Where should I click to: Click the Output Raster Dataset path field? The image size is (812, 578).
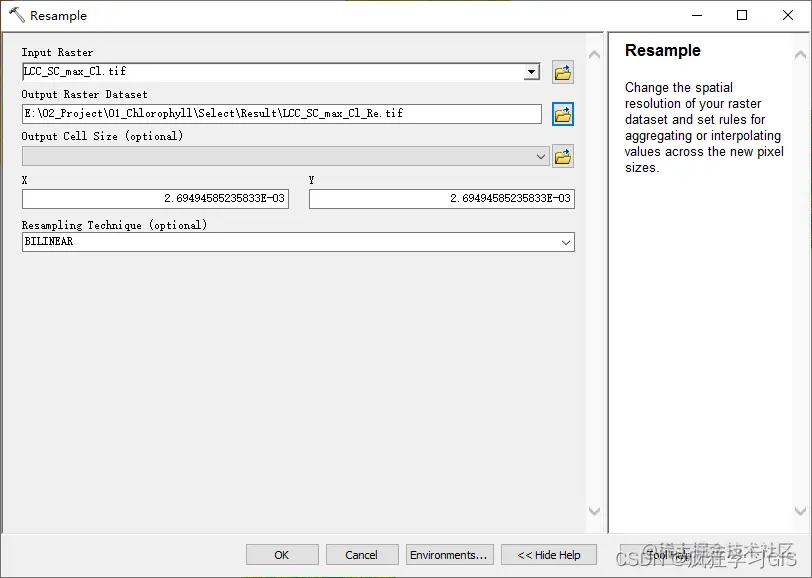282,114
